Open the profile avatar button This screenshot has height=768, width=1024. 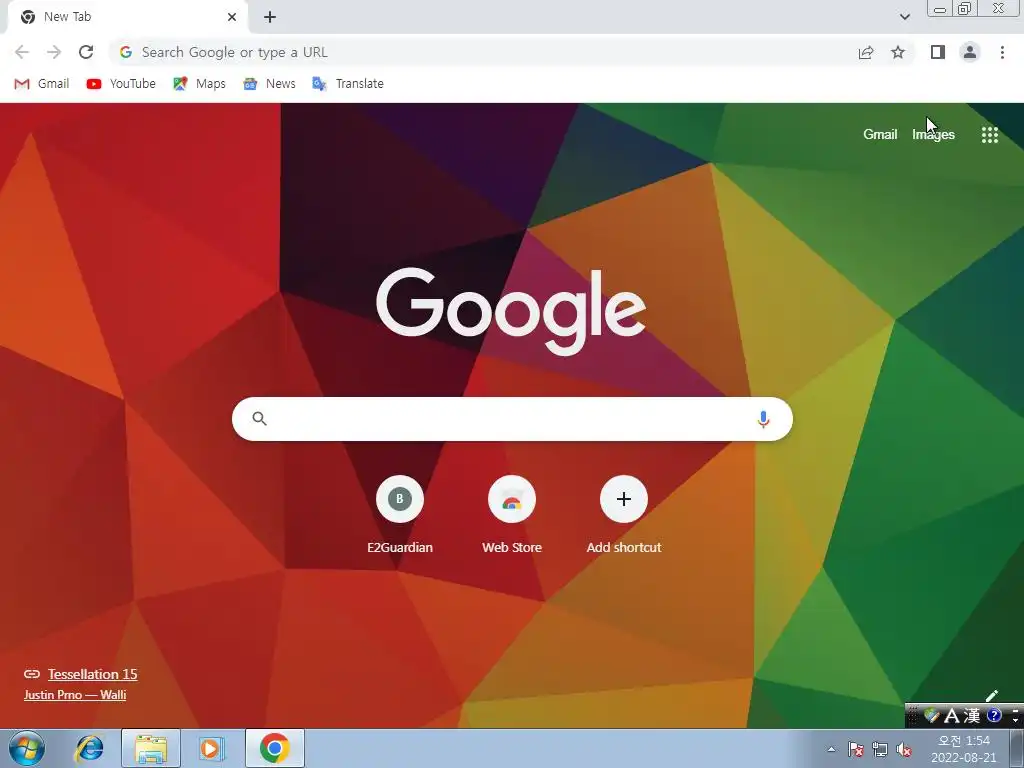[x=970, y=52]
